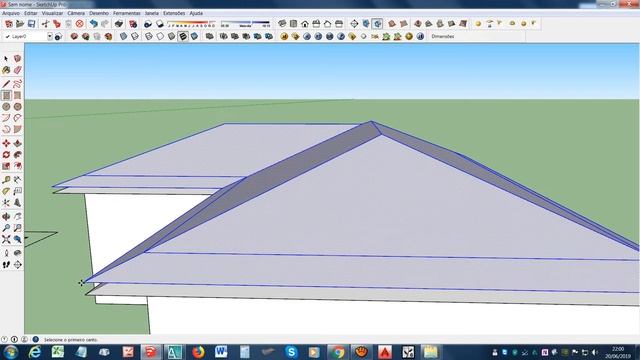Adjust the shadow time-of-day slider
This screenshot has height=360, width=640.
(x=245, y=24)
